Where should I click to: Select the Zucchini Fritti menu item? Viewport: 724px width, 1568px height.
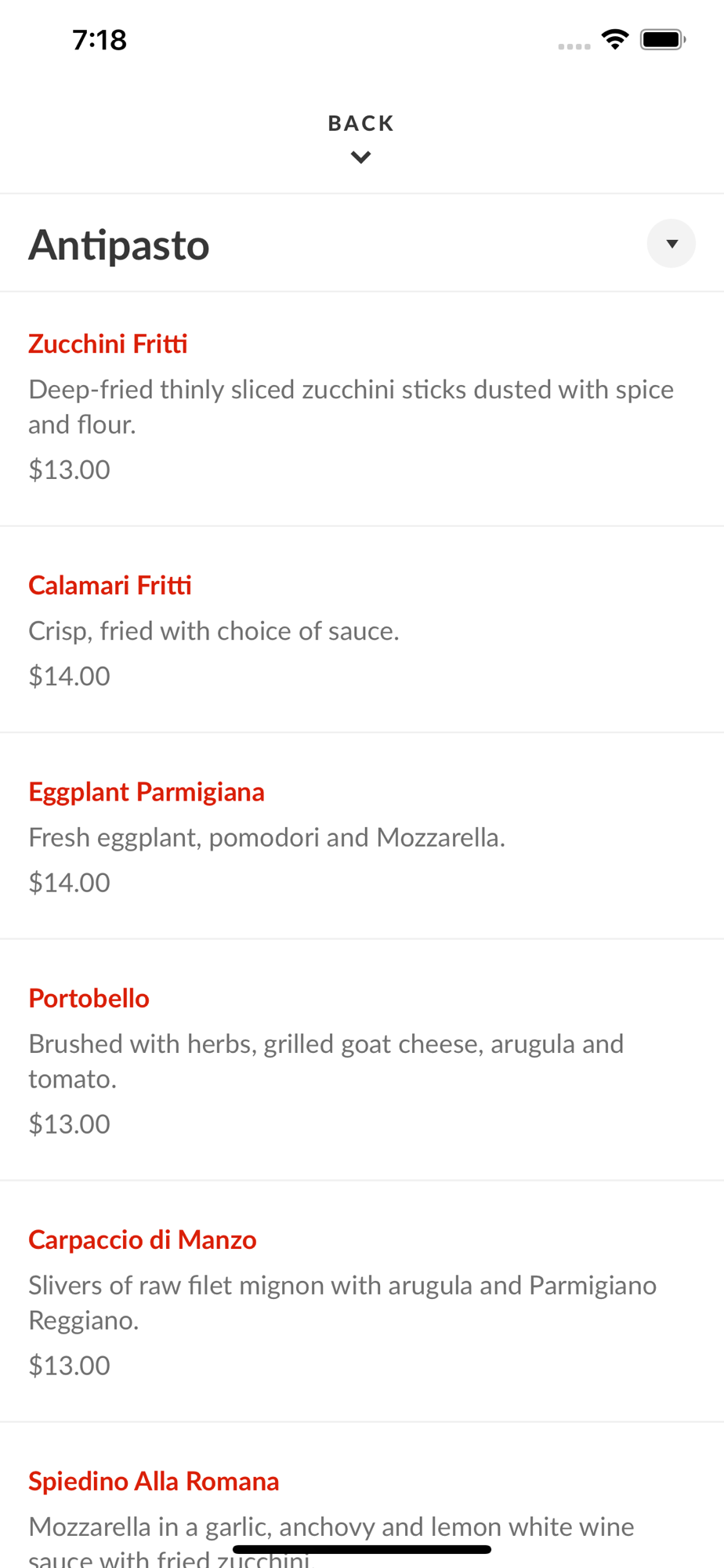click(x=108, y=344)
